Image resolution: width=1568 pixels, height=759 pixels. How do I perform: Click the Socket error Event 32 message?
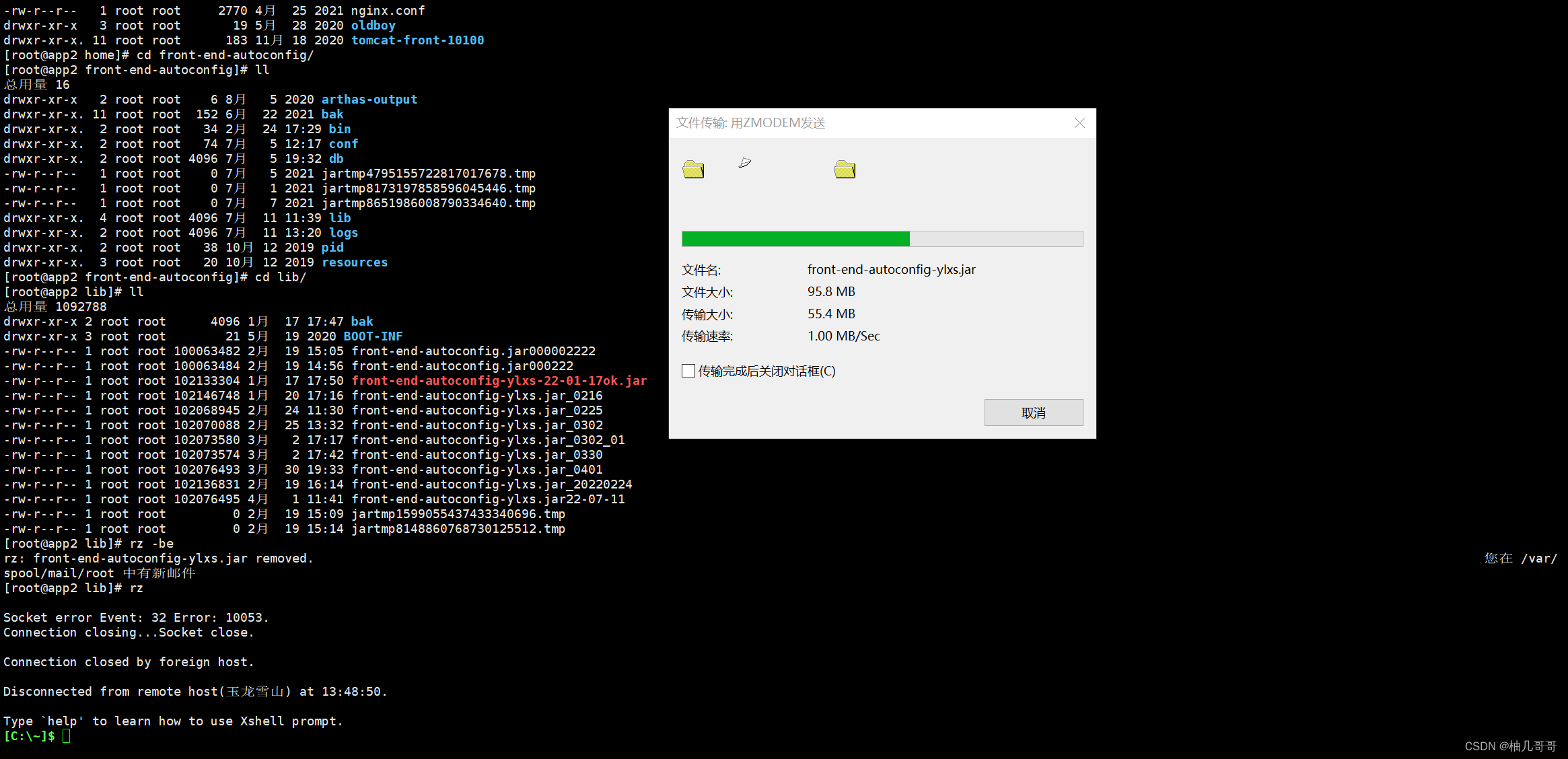[x=137, y=618]
